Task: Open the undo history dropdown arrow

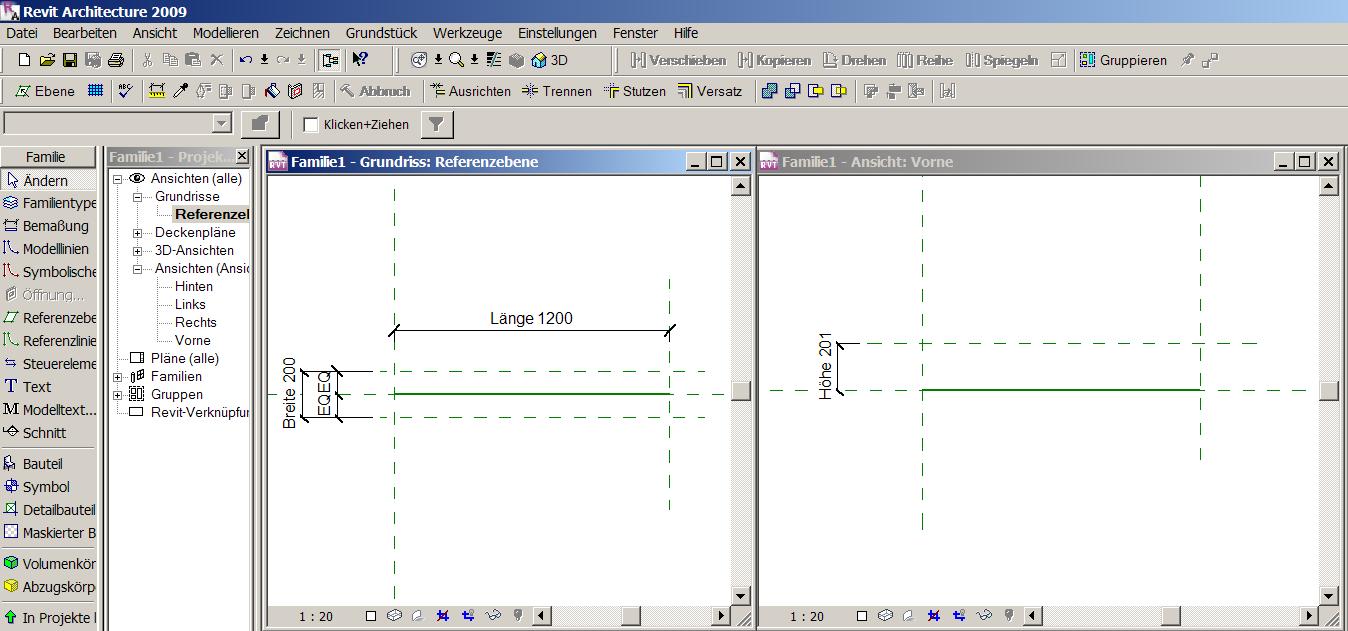Action: [x=264, y=60]
